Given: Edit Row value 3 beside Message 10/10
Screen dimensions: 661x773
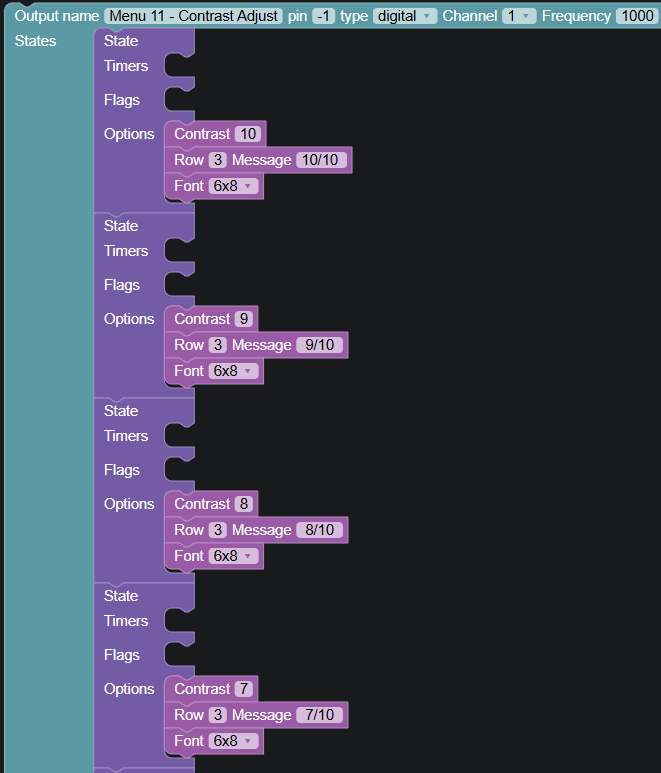Looking at the screenshot, I should click(x=218, y=160).
